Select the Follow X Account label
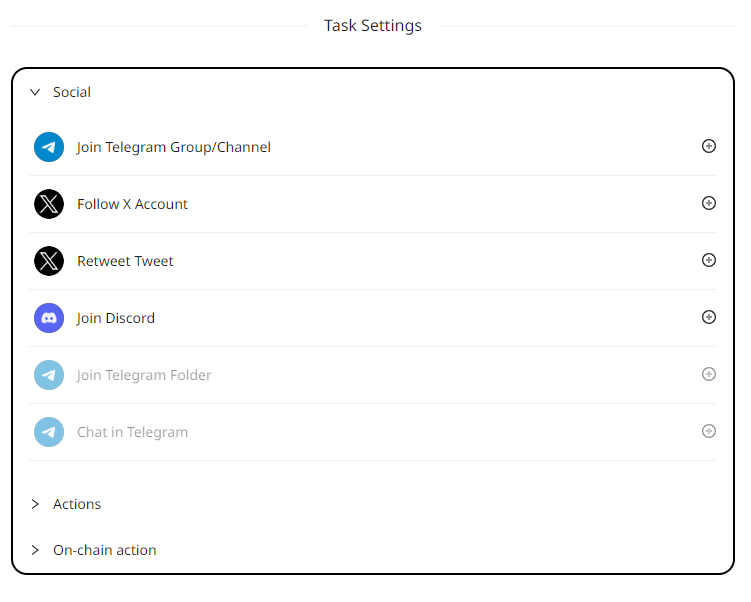Image resolution: width=751 pixels, height=602 pixels. point(132,204)
